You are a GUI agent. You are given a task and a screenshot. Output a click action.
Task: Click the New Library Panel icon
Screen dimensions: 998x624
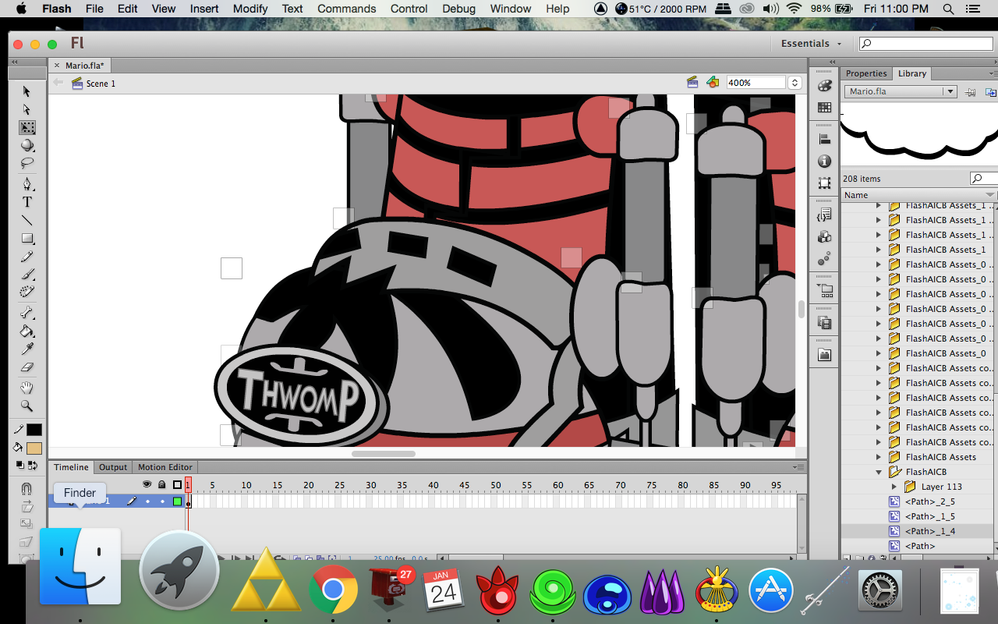[x=990, y=92]
